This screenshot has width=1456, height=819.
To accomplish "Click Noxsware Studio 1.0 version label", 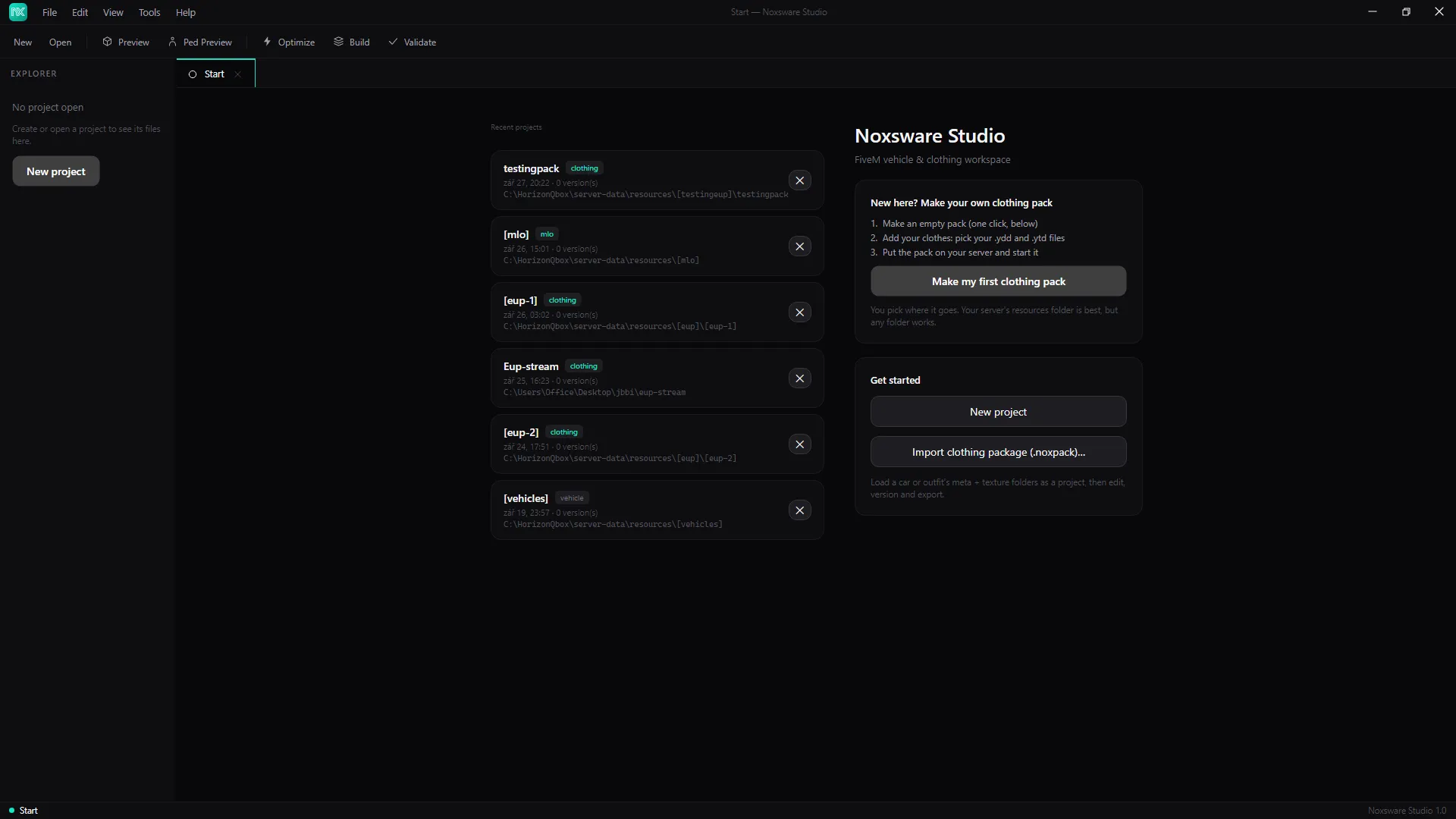I will pos(1407,811).
